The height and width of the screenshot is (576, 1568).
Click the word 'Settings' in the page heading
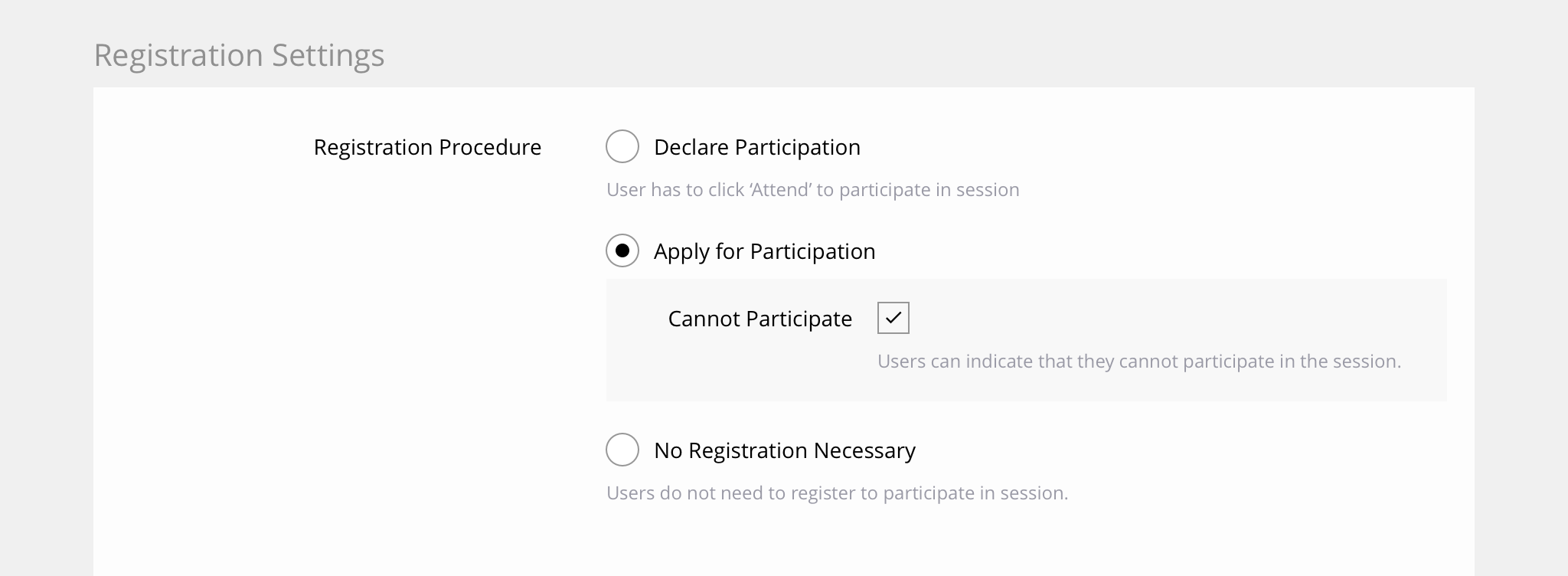click(328, 55)
